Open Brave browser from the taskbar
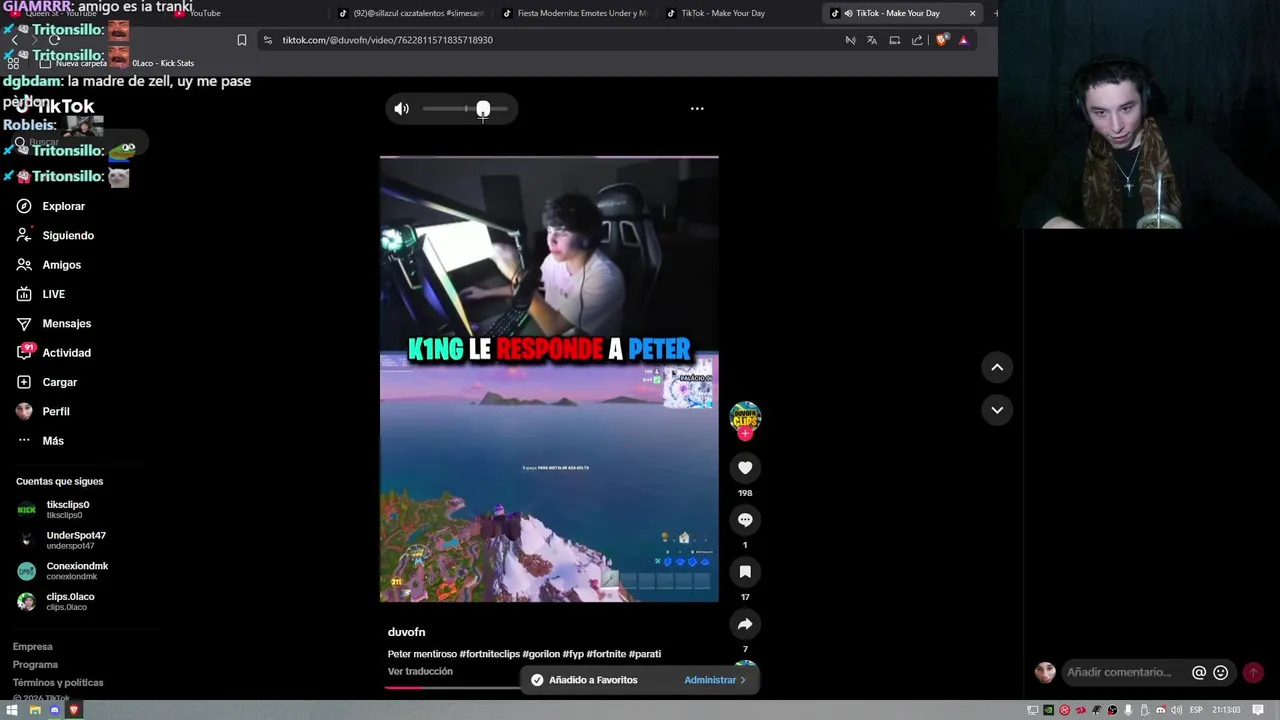1280x720 pixels. (73, 710)
